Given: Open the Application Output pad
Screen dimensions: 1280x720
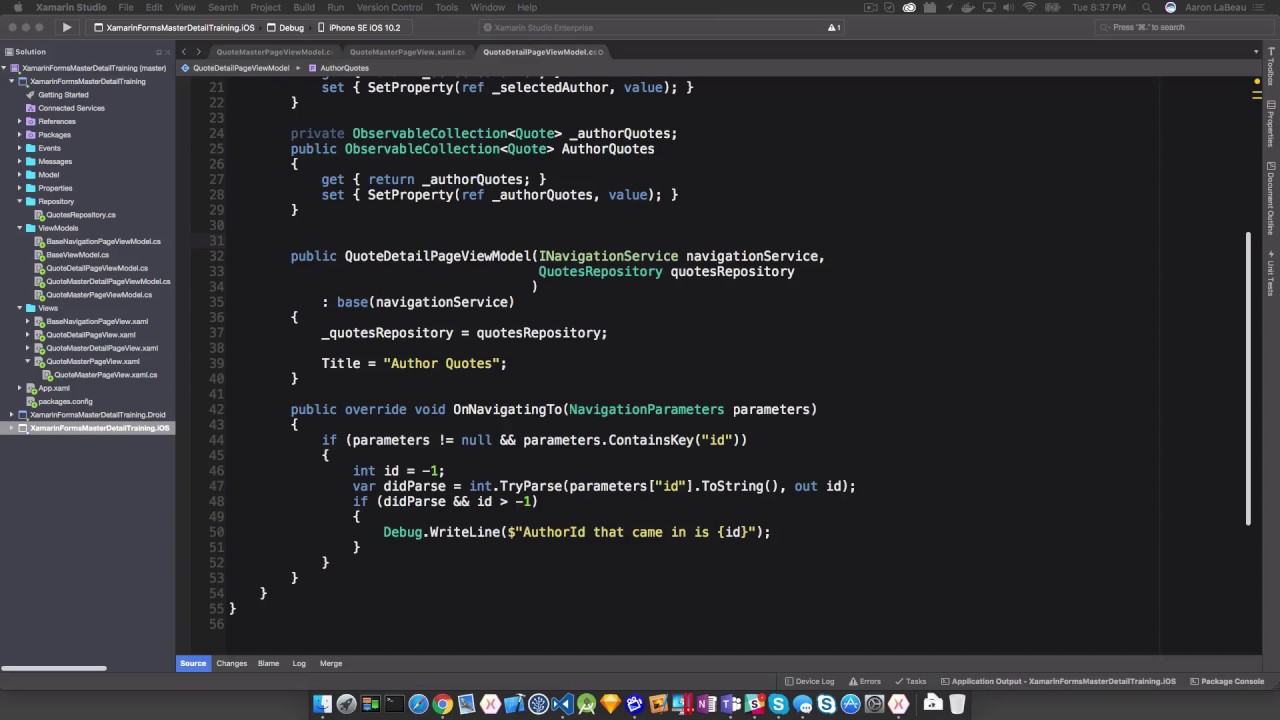Looking at the screenshot, I should (1058, 681).
